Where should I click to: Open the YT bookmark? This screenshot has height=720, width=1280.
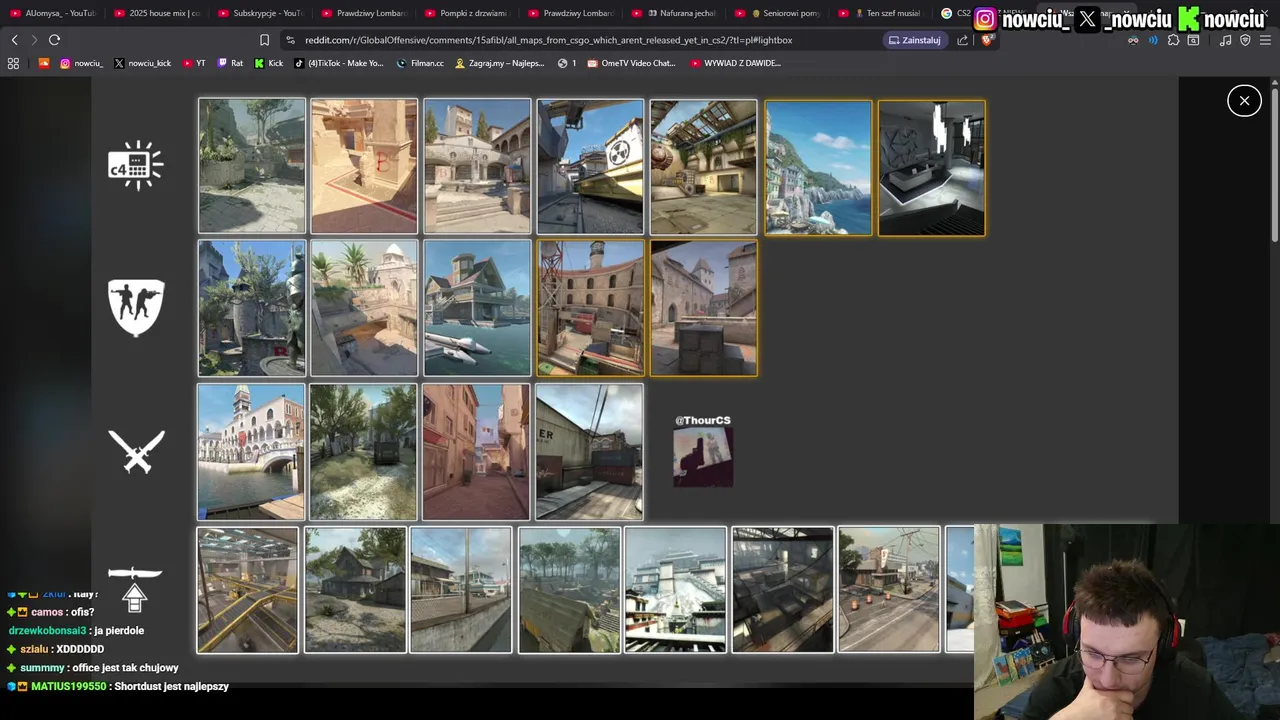(x=193, y=63)
